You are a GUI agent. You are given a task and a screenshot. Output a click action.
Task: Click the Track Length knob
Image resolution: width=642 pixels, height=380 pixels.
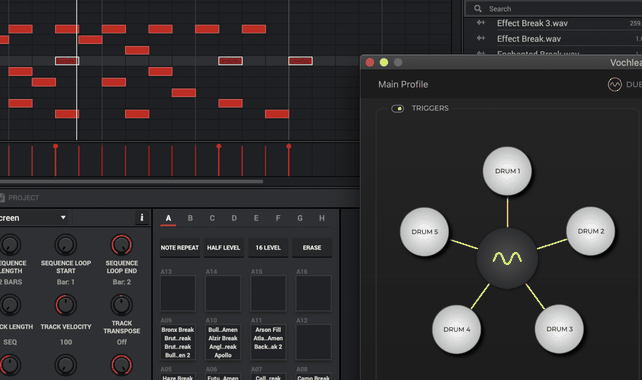pyautogui.click(x=10, y=305)
